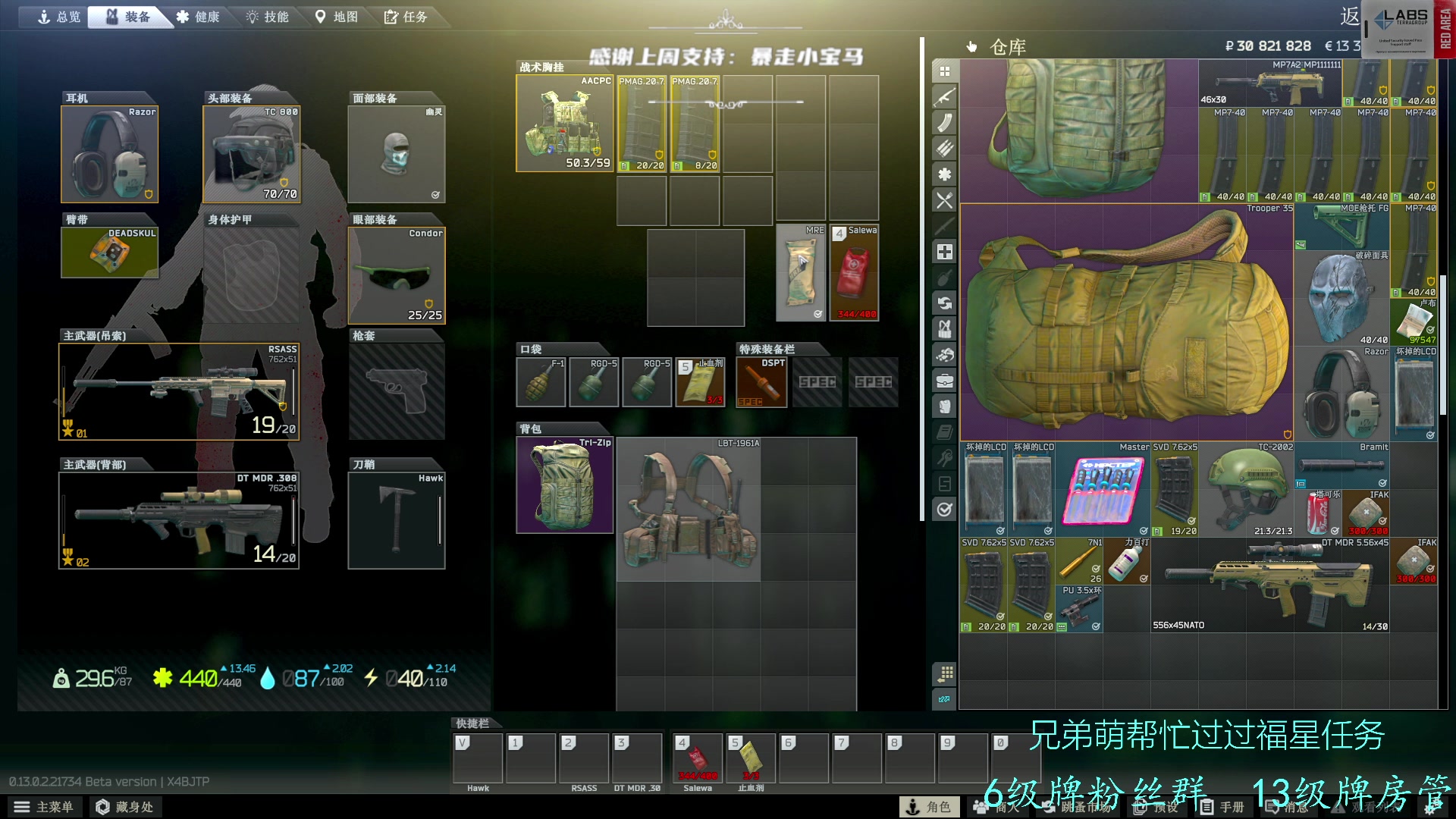Select the DT MDR 5.56x45 in stash

1270,585
